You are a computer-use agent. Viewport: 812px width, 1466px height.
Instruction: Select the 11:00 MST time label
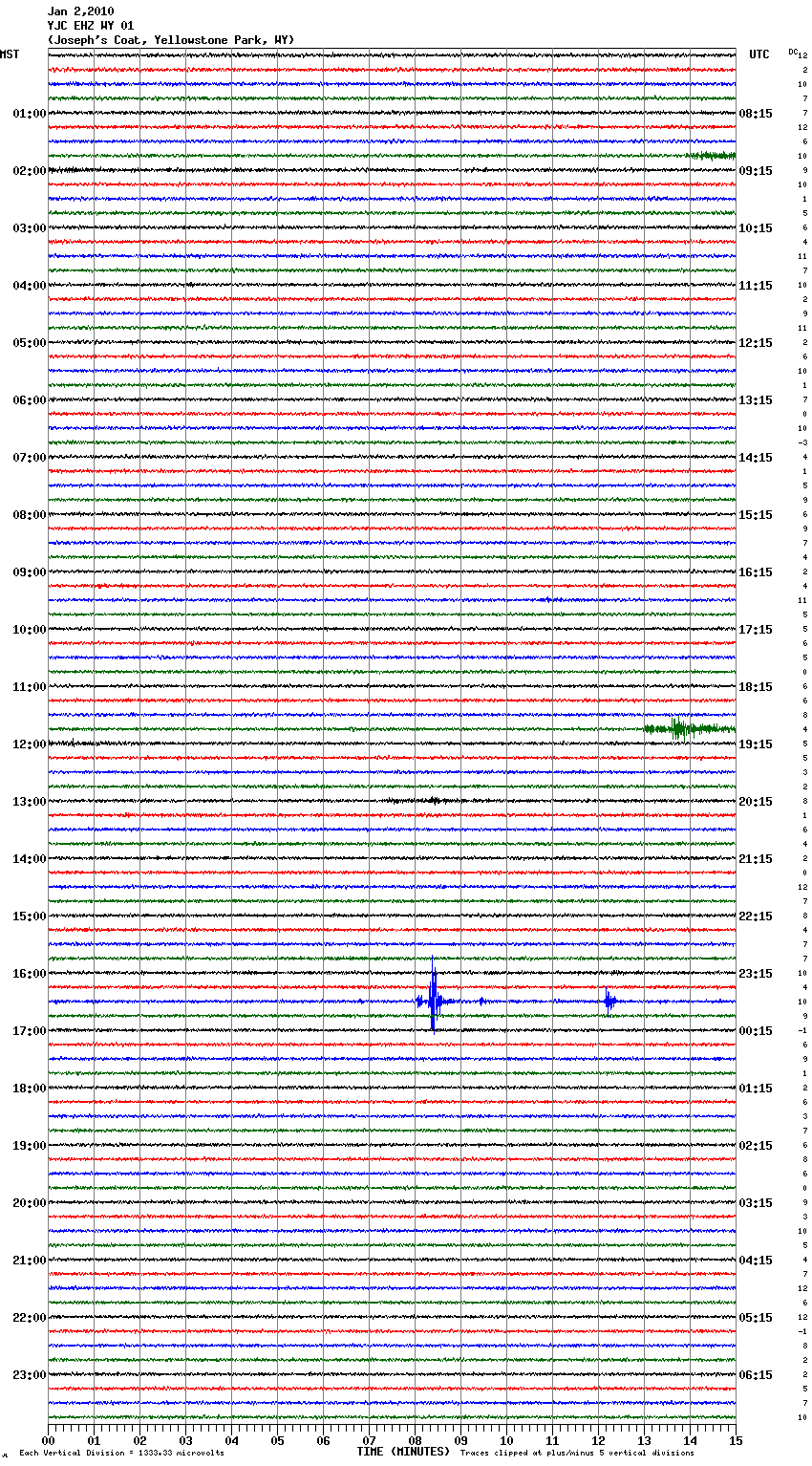click(x=30, y=687)
